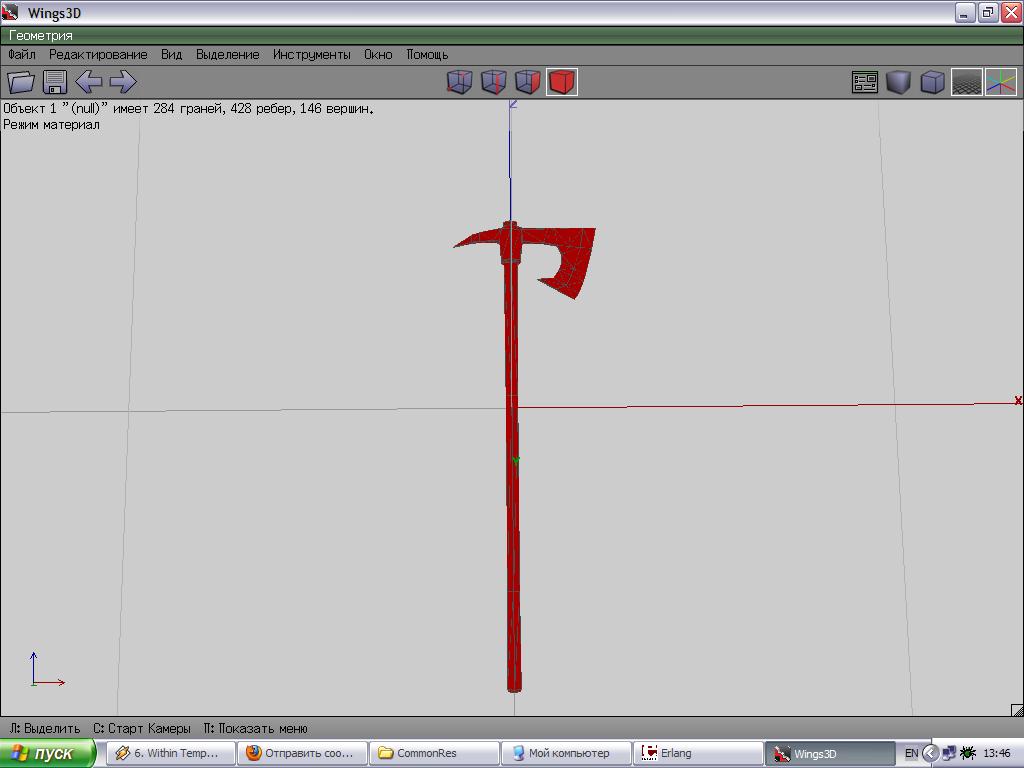Open the Редактирование menu
Viewport: 1024px width, 768px height.
click(x=98, y=55)
